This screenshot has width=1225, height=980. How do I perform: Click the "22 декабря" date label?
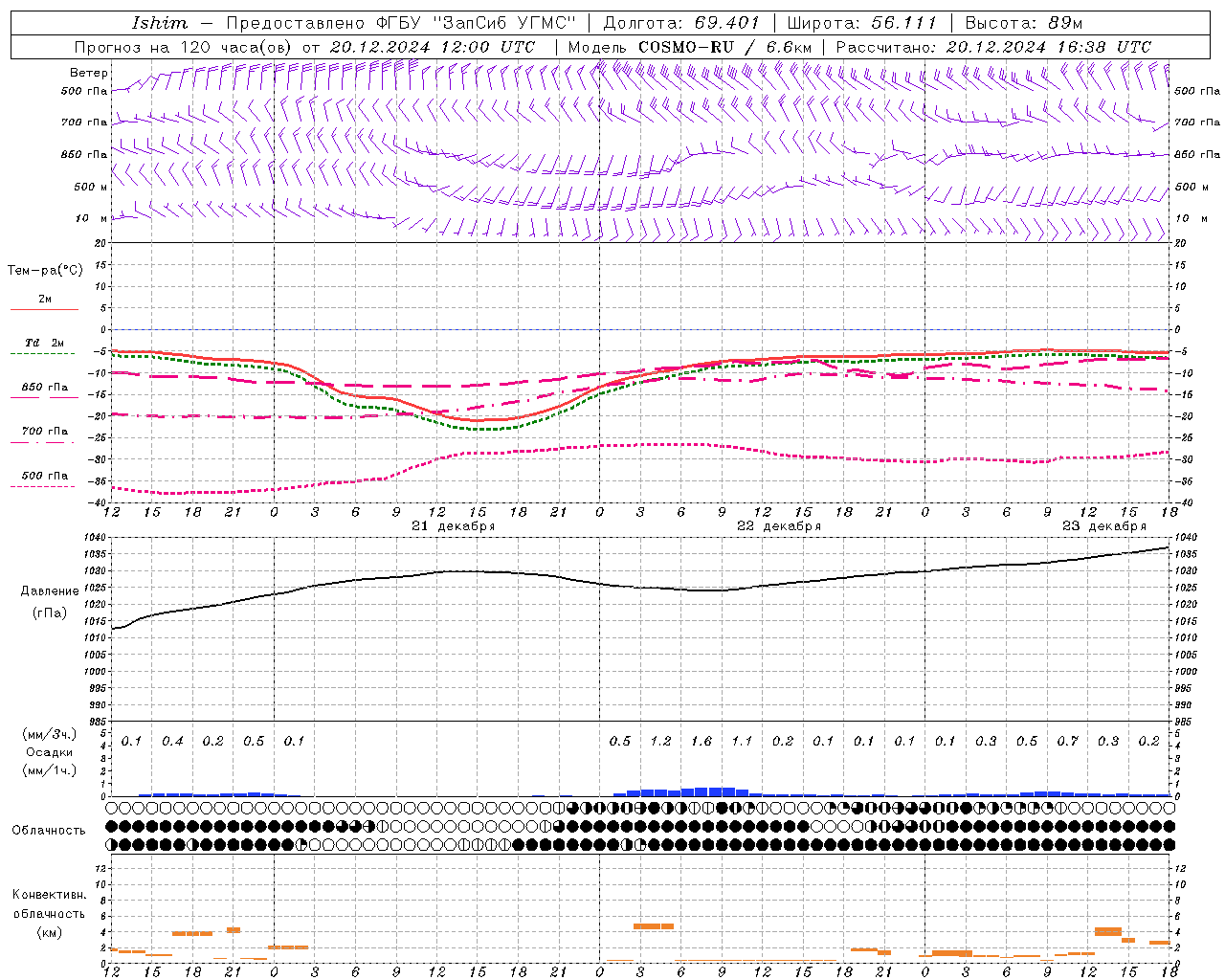[779, 526]
